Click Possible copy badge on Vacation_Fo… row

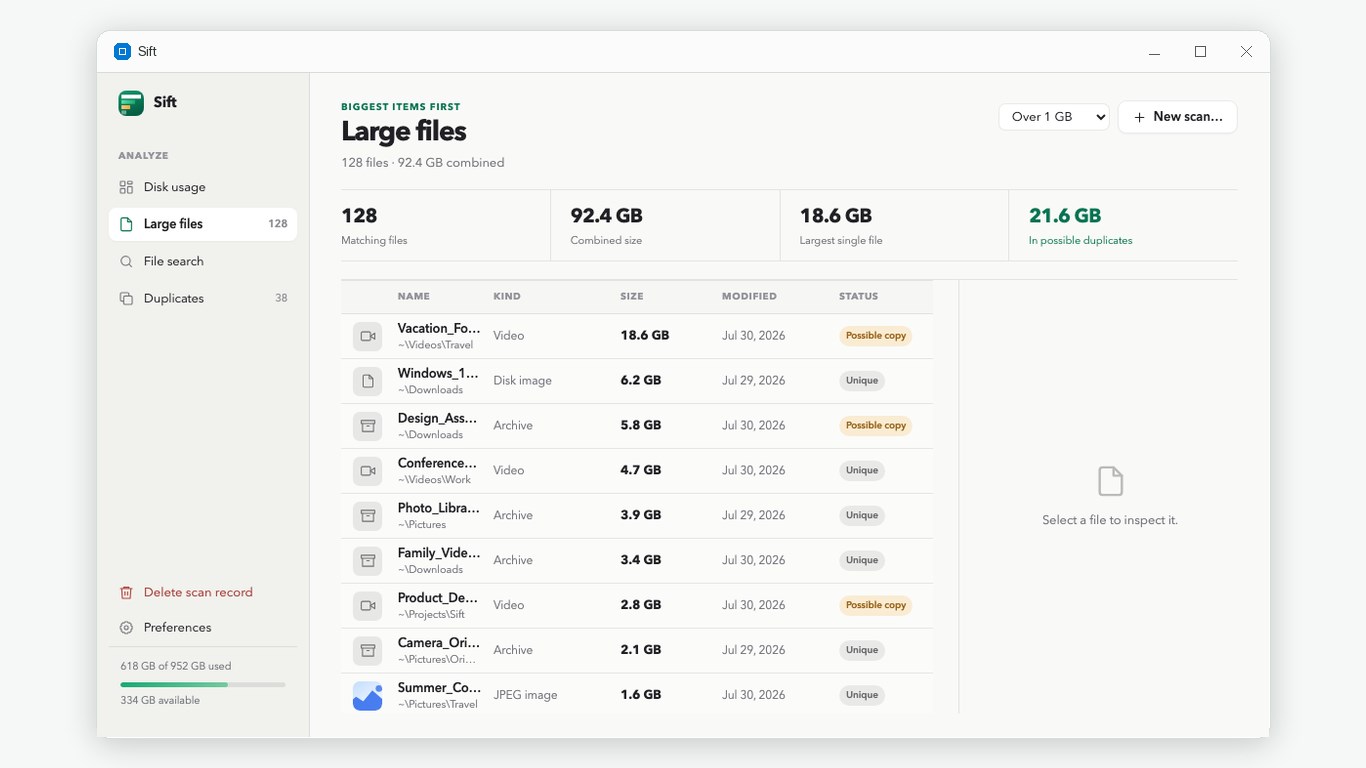[876, 336]
